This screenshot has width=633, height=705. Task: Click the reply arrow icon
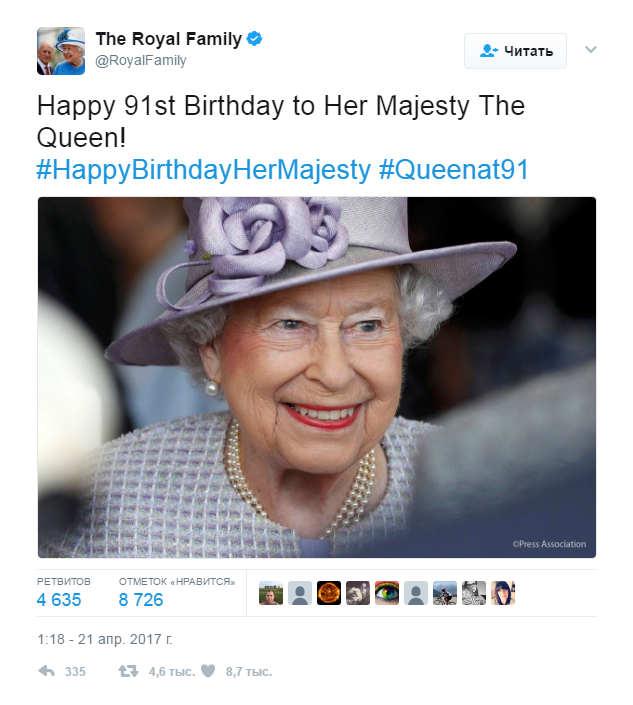pyautogui.click(x=46, y=671)
